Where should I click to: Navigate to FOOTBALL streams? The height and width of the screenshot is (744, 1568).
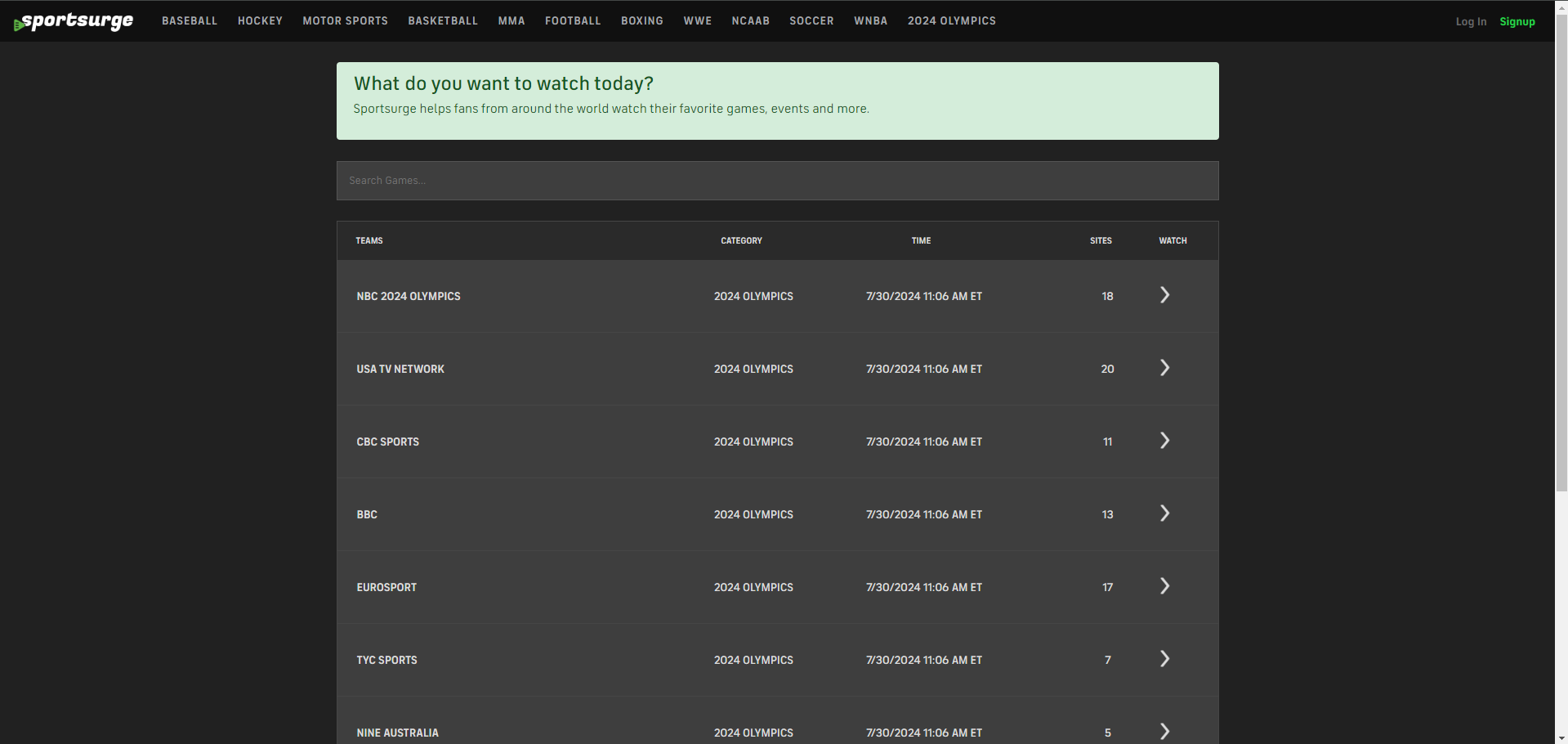click(573, 20)
